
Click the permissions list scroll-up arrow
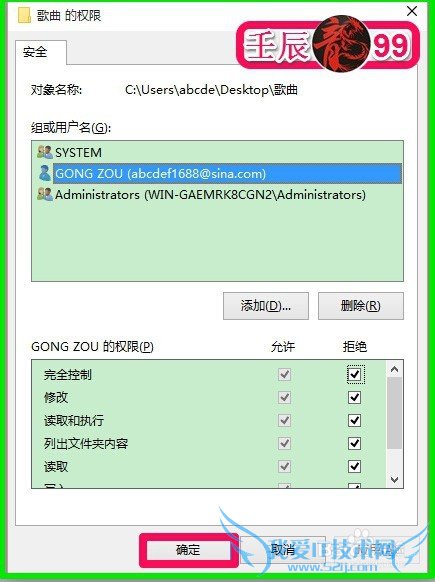395,369
